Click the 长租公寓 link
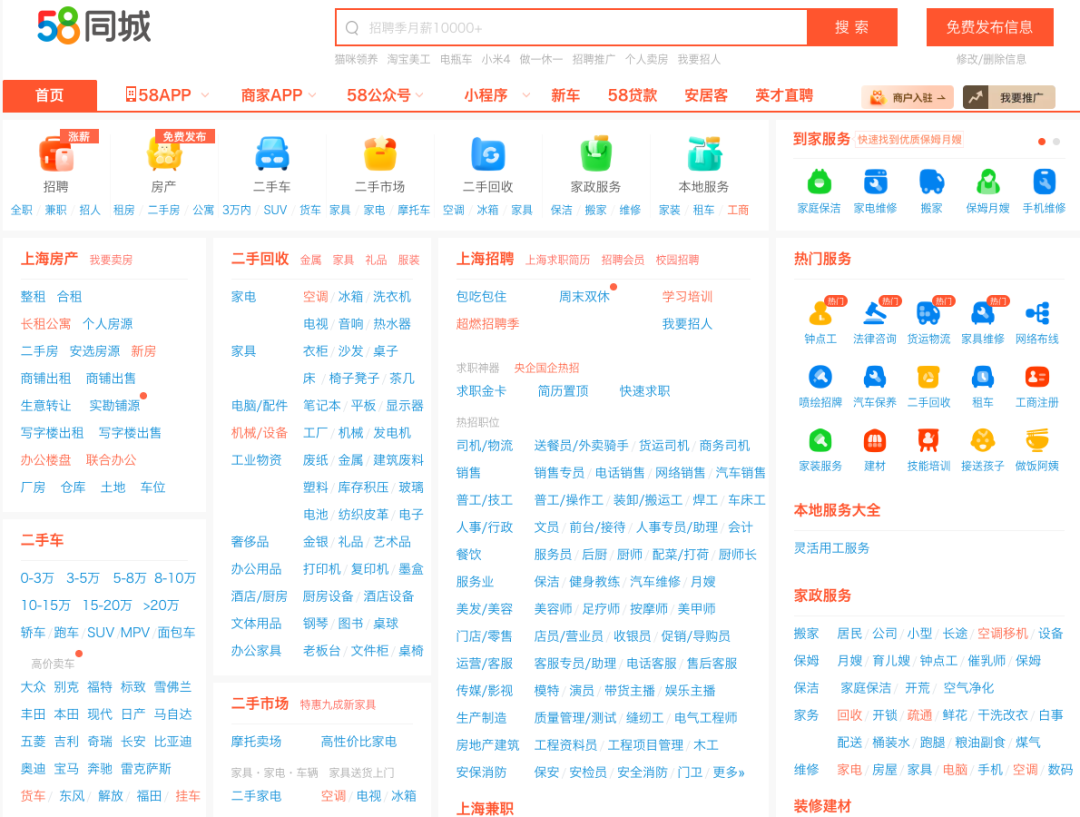This screenshot has height=817, width=1080. (45, 324)
